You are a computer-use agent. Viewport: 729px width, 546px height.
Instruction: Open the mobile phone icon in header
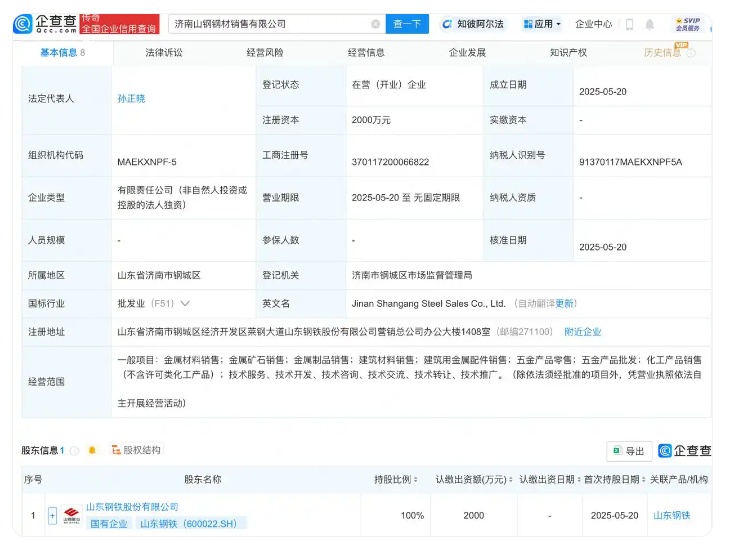(x=630, y=24)
